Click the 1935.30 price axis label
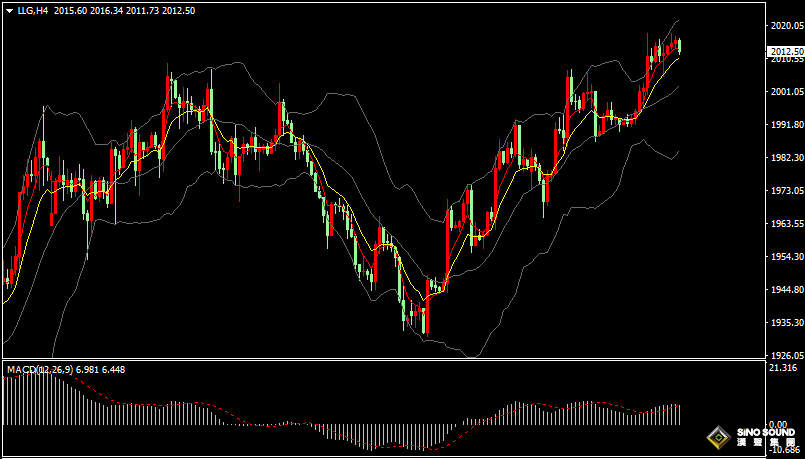This screenshot has height=459, width=805. tap(783, 323)
